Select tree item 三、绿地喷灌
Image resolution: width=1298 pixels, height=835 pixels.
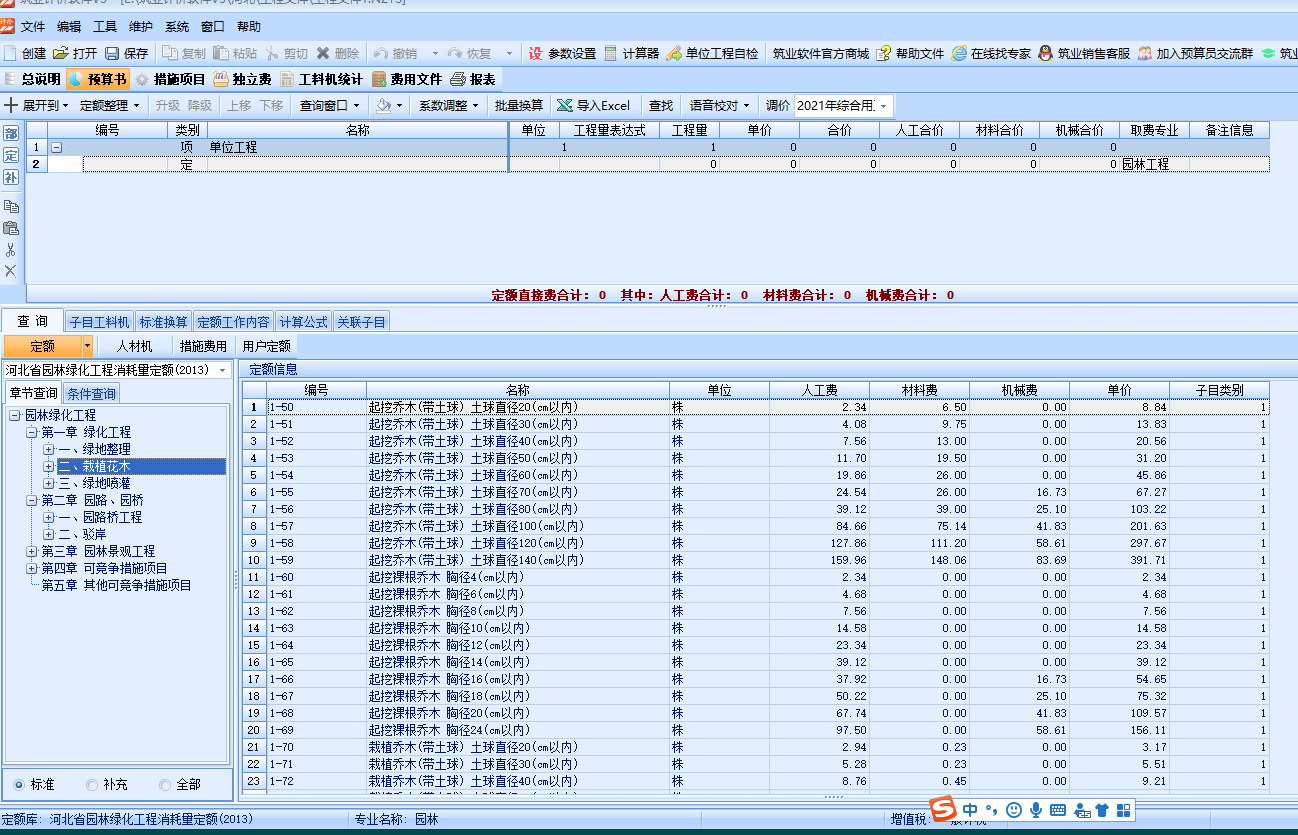[x=94, y=483]
